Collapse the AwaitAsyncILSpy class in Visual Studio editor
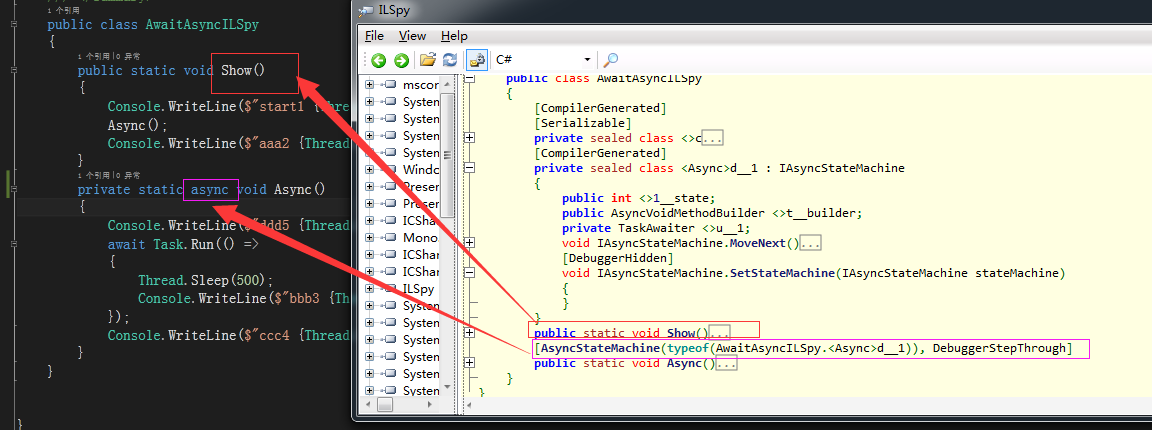The height and width of the screenshot is (430, 1152). click(x=15, y=24)
